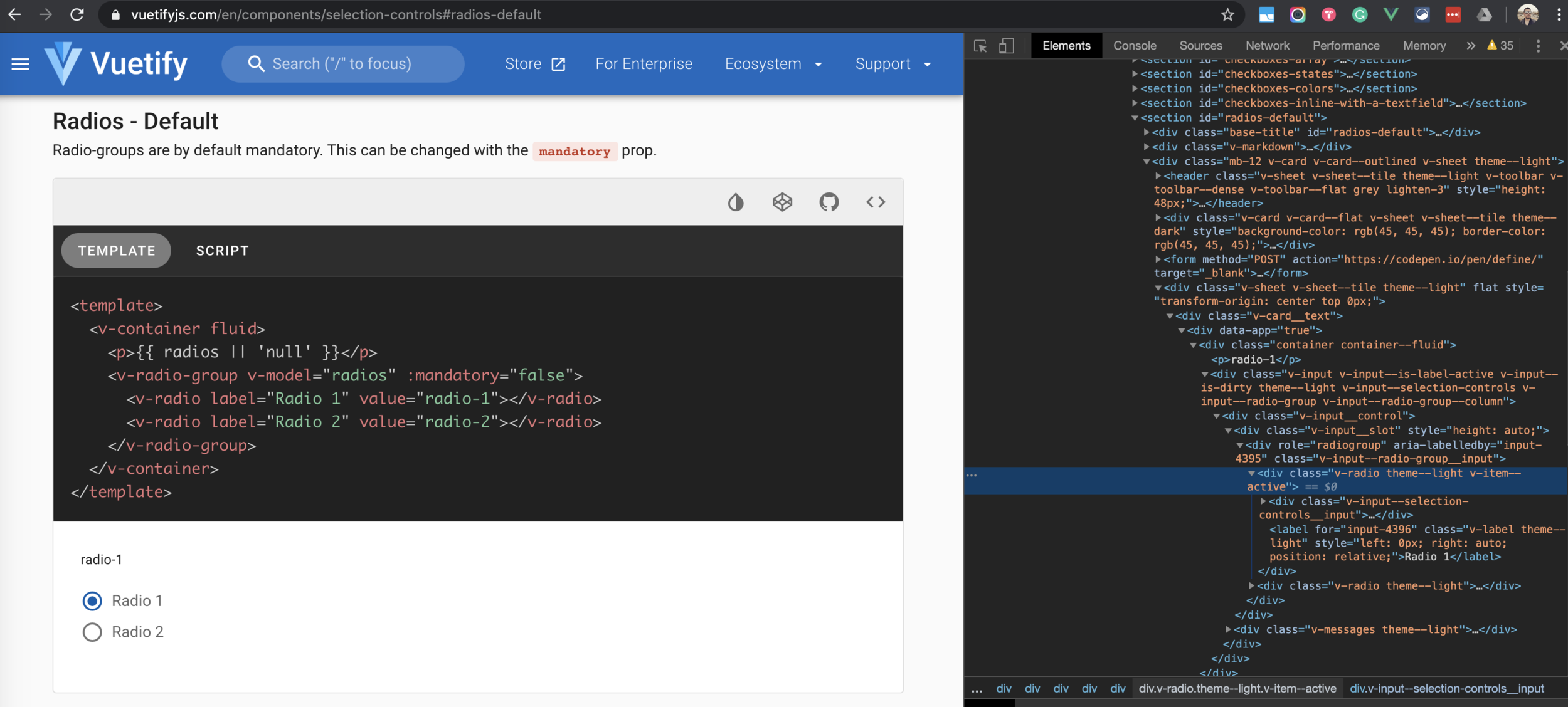
Task: Open the Ecosystem dropdown menu
Action: pyautogui.click(x=773, y=64)
